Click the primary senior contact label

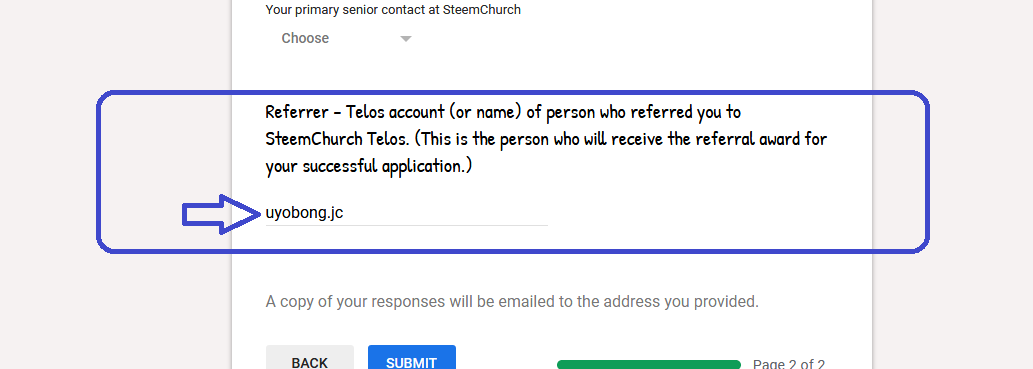point(393,10)
